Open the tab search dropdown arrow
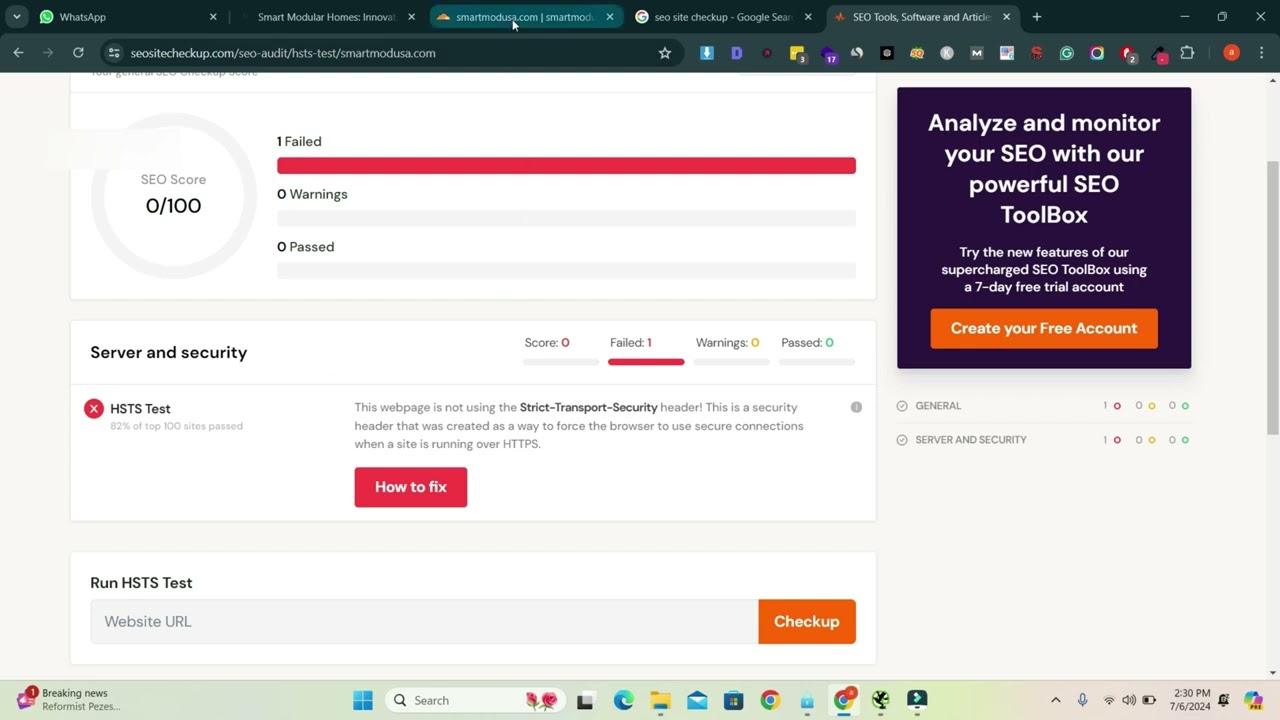 (x=17, y=17)
